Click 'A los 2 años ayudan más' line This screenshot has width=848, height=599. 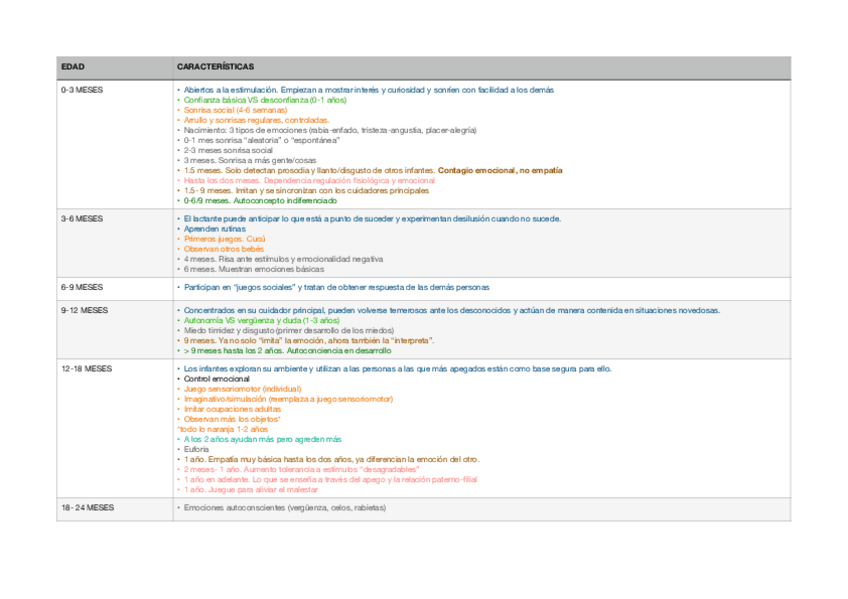262,440
